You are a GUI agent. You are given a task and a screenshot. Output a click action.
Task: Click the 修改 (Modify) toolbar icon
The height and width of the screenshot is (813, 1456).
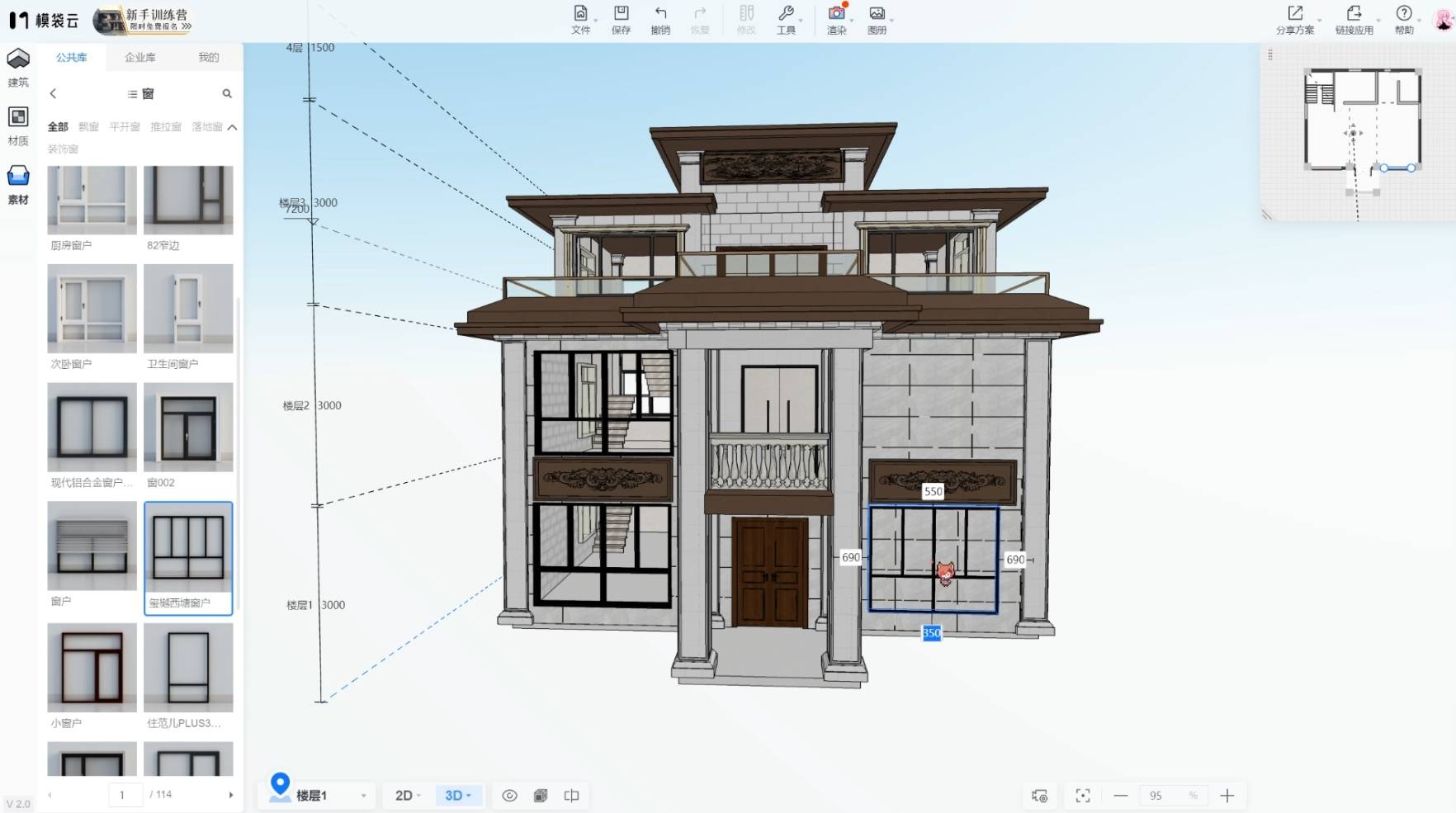(x=746, y=19)
